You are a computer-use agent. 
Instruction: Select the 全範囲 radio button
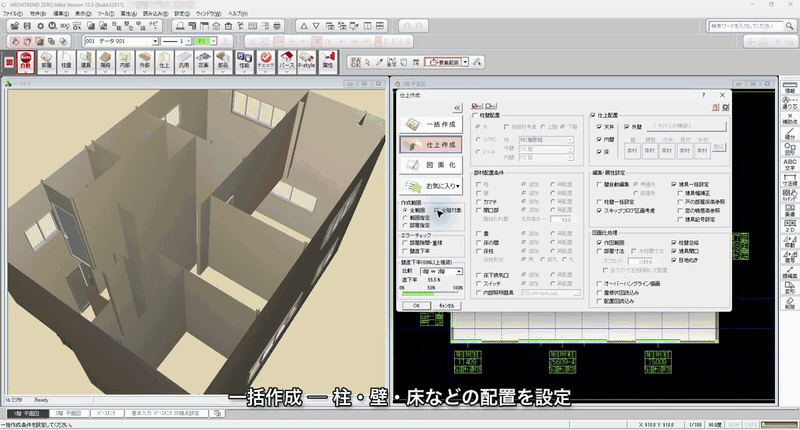click(405, 210)
